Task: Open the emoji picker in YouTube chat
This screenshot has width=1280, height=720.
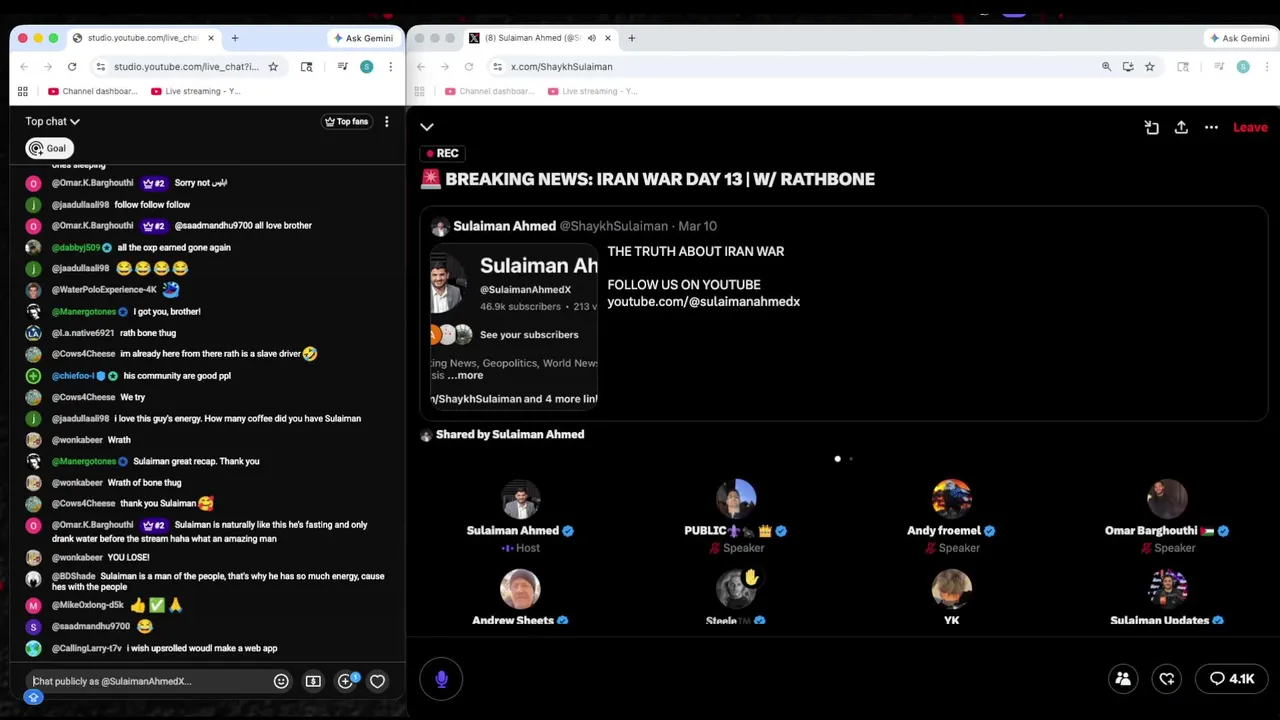Action: pyautogui.click(x=281, y=681)
